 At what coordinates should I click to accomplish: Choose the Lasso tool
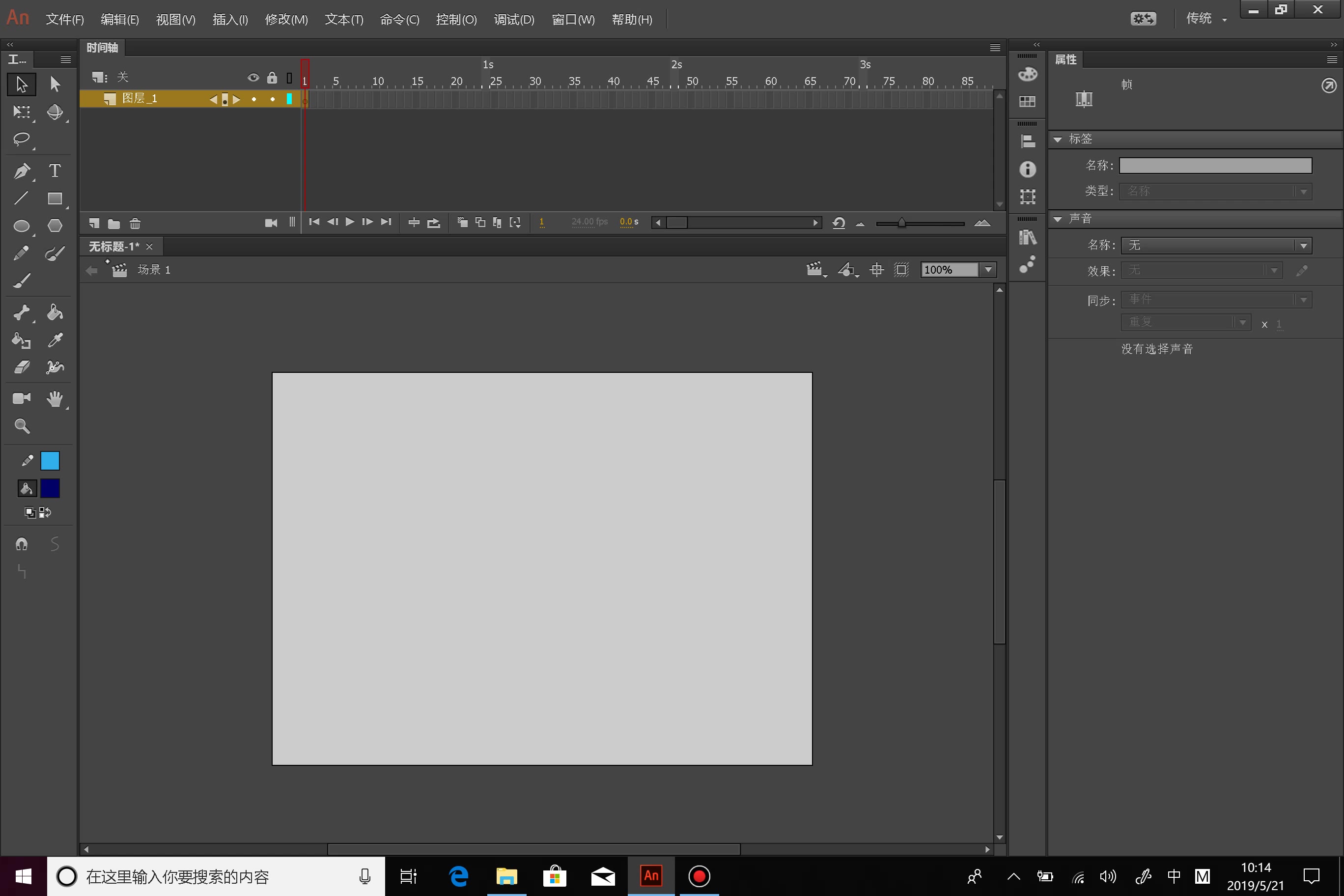tap(22, 140)
